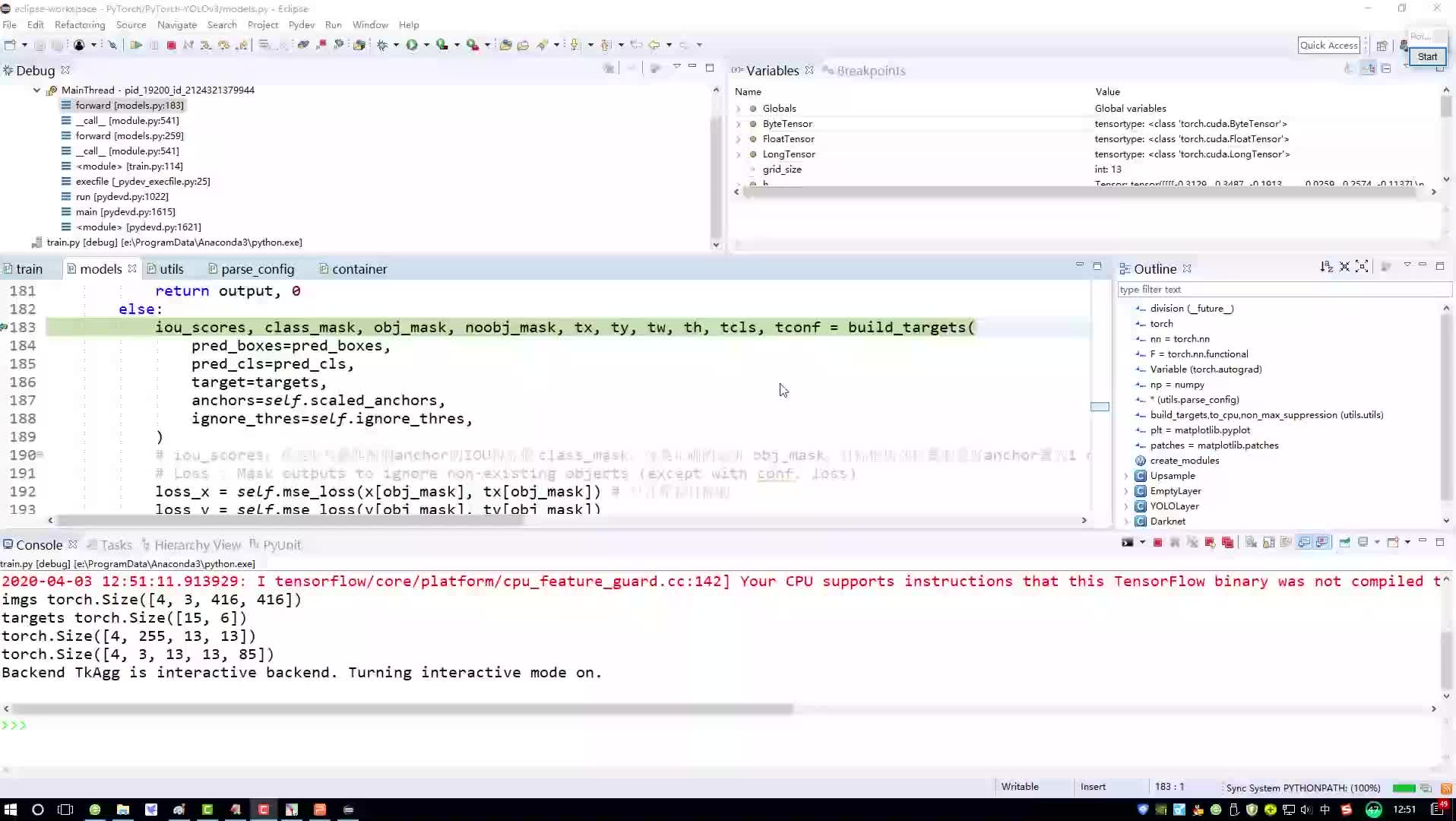The width and height of the screenshot is (1456, 821).
Task: Click Open Perspective icon beside Quick Access
Action: click(x=1382, y=46)
